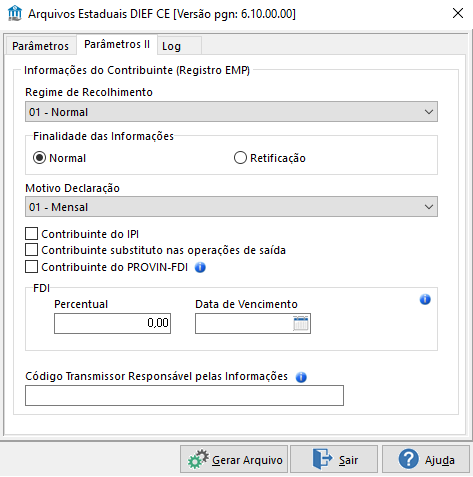The image size is (473, 477).
Task: Close the Arquivos Estaduais DIEF CE window
Action: tap(458, 13)
